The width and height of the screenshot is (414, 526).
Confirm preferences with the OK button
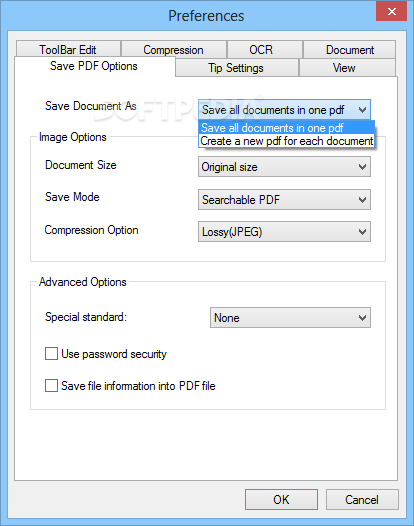coord(281,499)
